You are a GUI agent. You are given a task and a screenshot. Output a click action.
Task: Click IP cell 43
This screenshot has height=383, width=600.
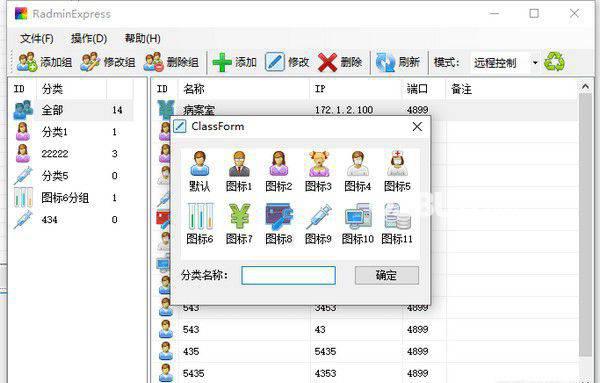coord(320,329)
